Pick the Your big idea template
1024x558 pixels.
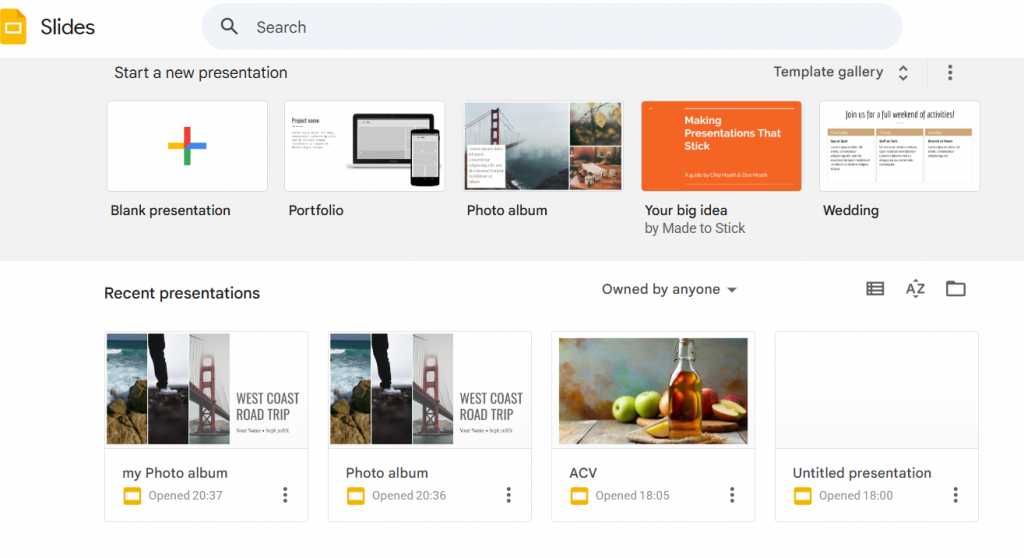(x=721, y=146)
